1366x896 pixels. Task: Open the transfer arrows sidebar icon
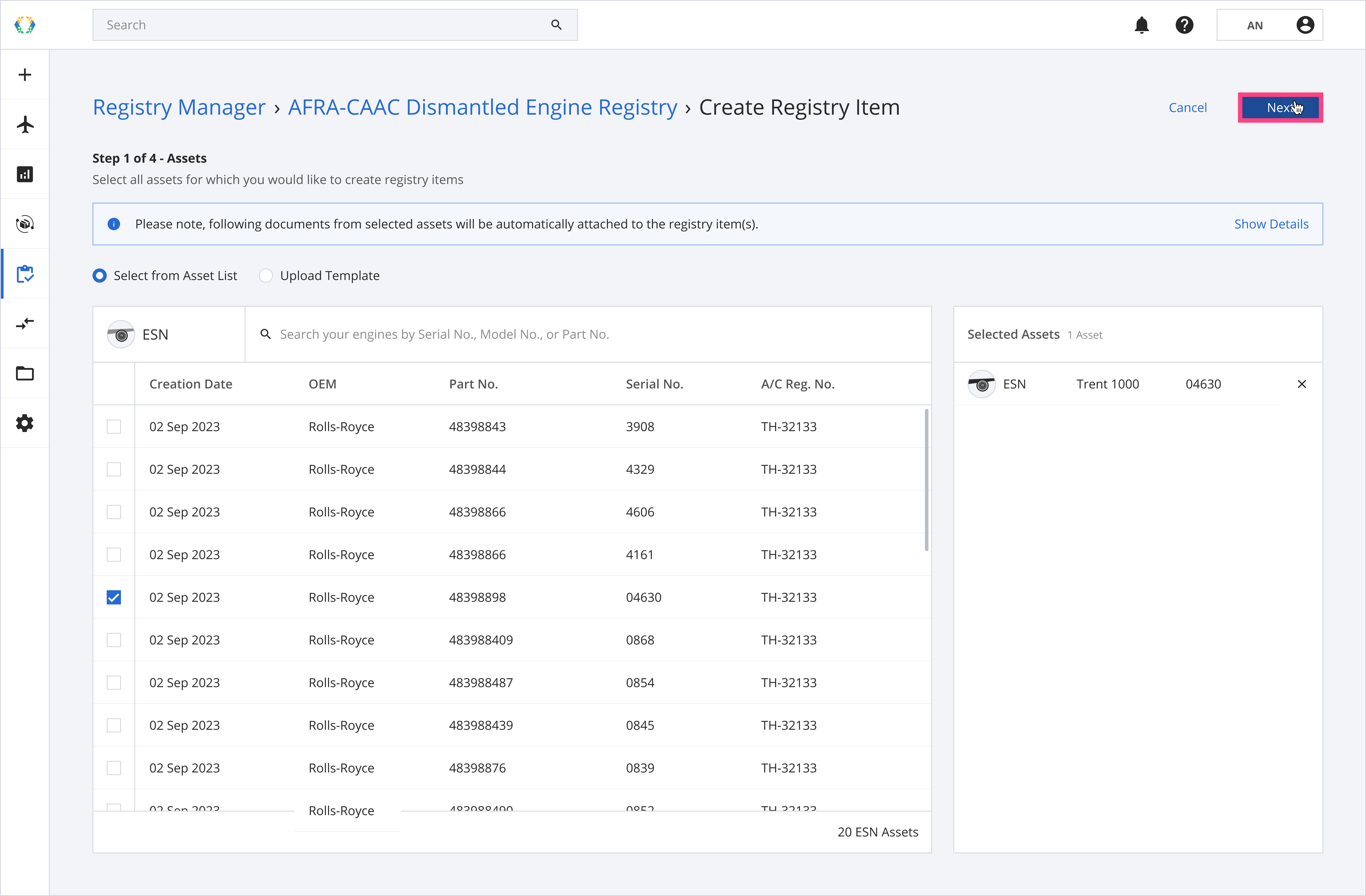25,324
